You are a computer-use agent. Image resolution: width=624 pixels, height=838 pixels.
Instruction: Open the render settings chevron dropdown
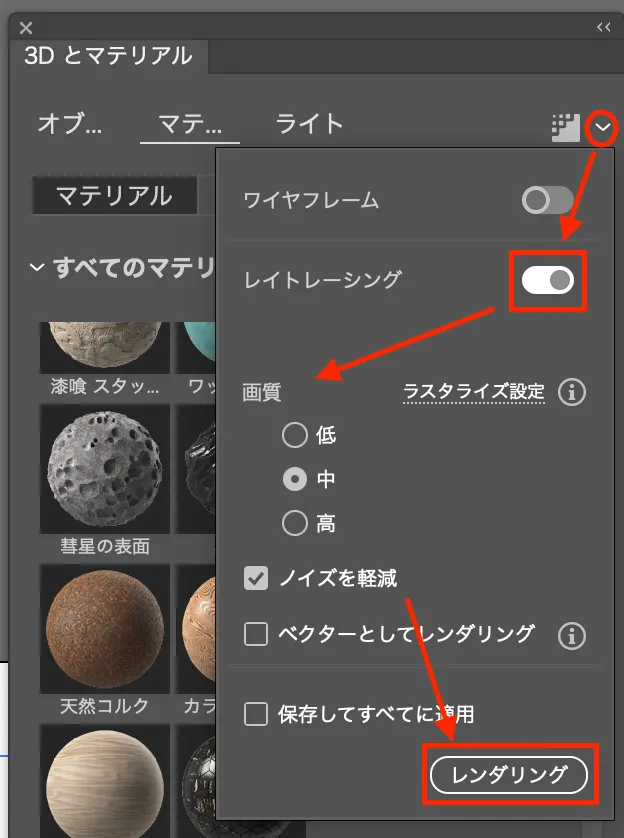(x=603, y=128)
